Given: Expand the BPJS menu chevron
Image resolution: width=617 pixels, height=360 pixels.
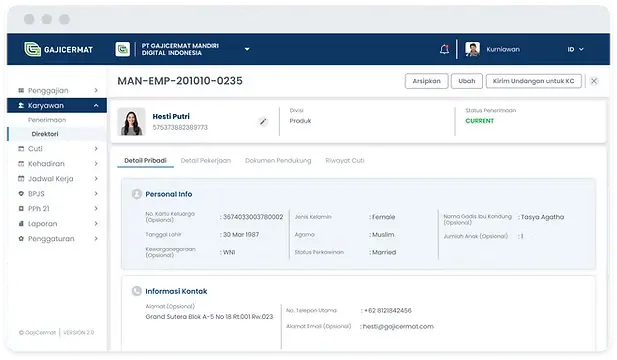Looking at the screenshot, I should coord(96,194).
